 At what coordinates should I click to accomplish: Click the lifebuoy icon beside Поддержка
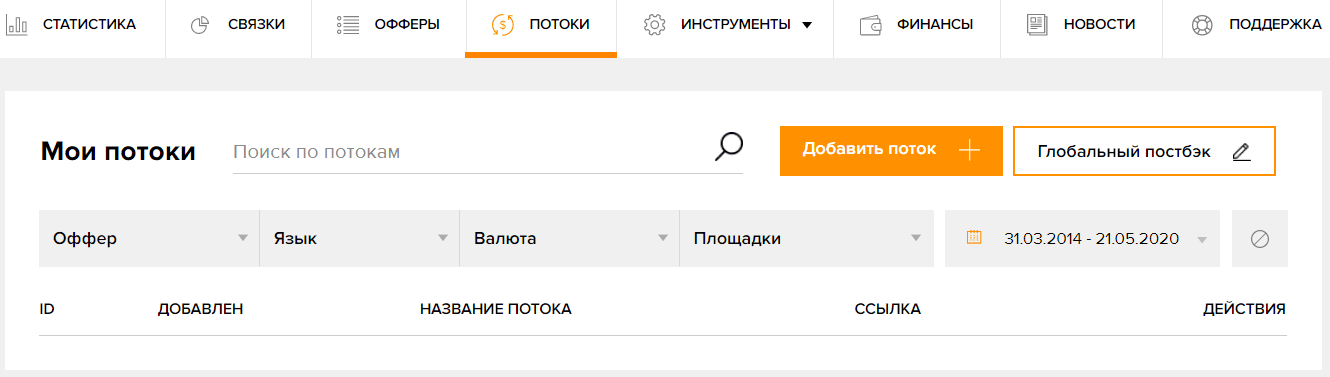(x=1202, y=25)
